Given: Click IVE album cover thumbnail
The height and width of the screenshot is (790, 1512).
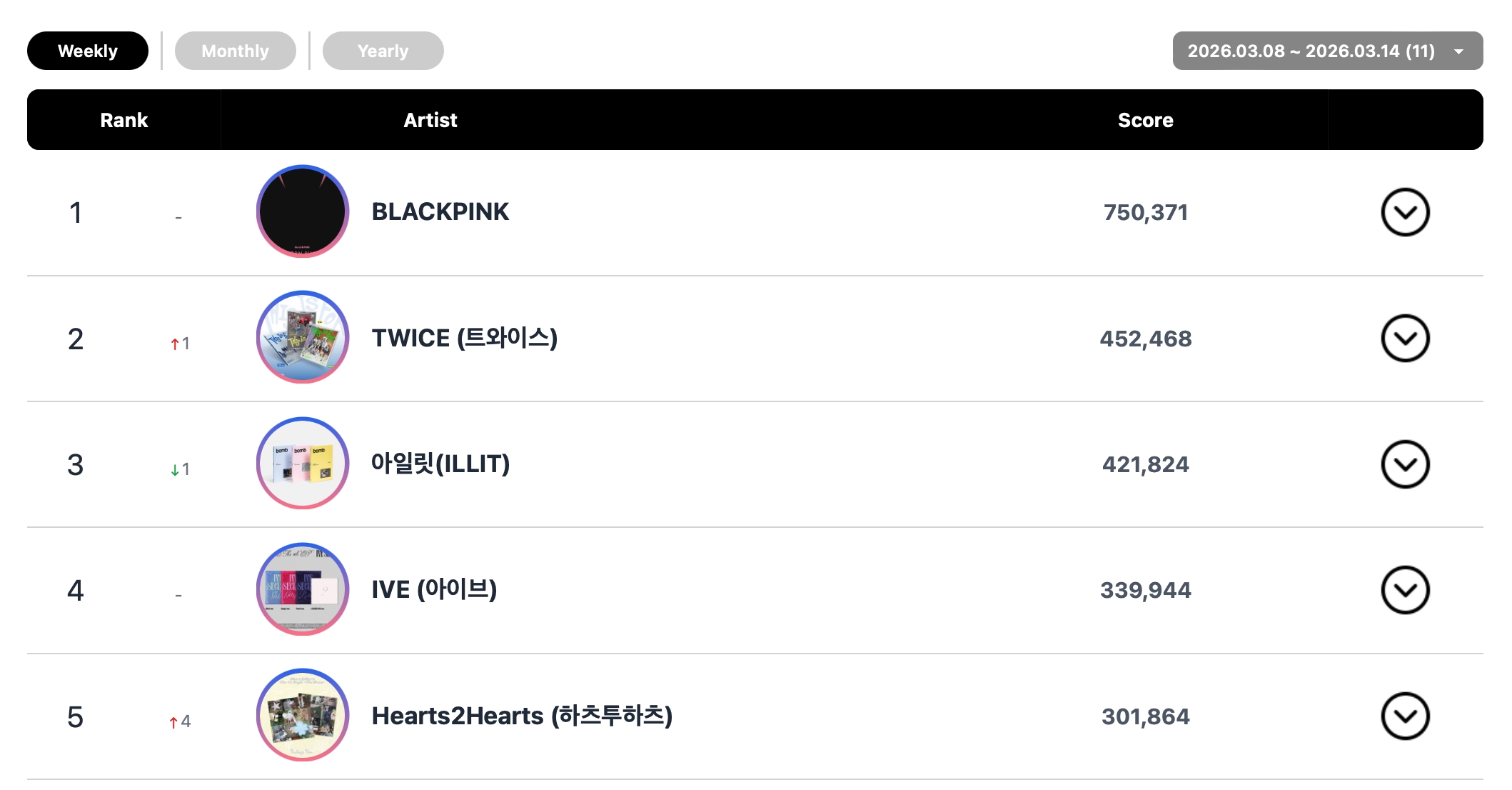Looking at the screenshot, I should click(303, 589).
